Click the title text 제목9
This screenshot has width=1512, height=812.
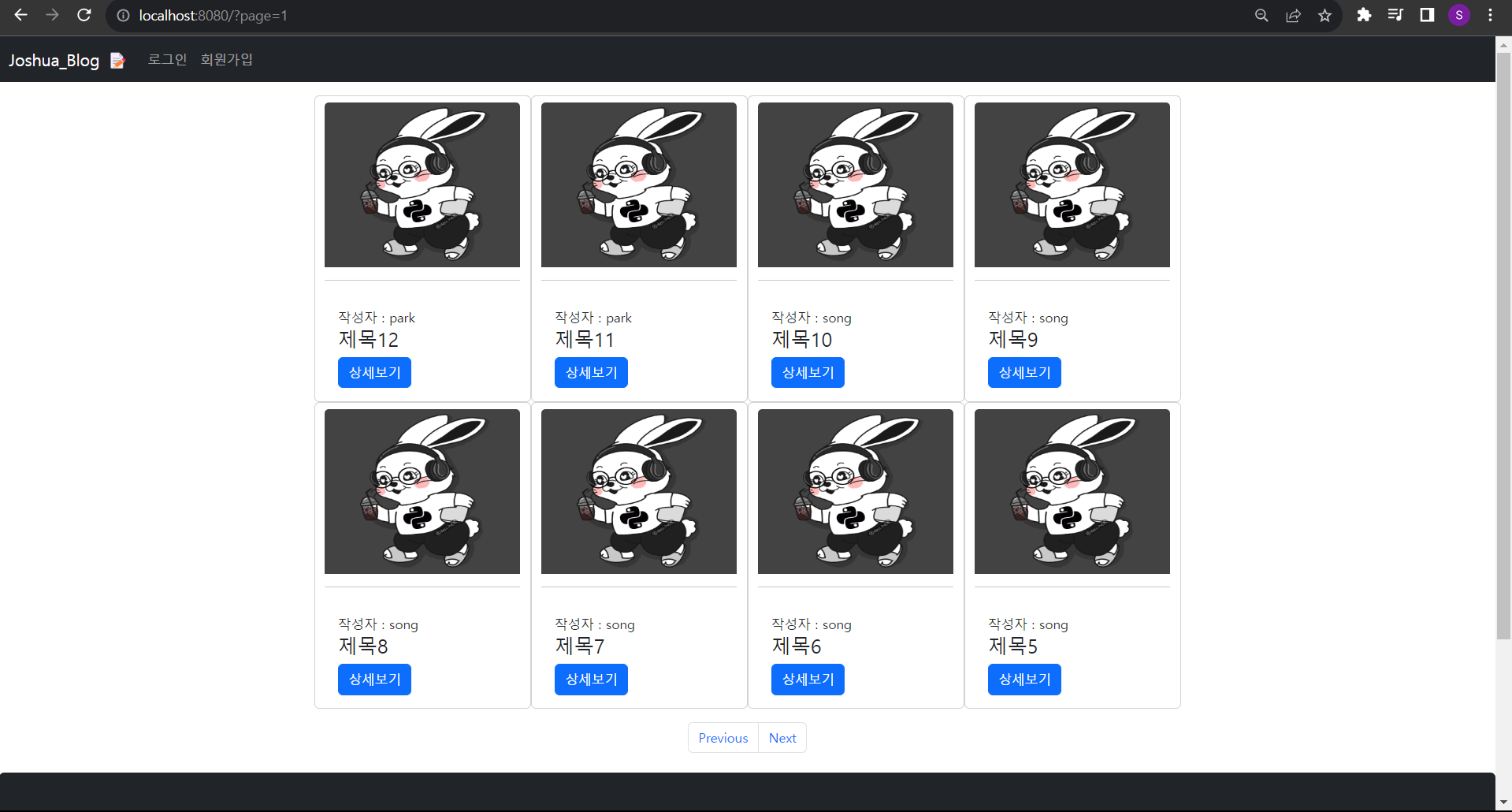pyautogui.click(x=1013, y=340)
